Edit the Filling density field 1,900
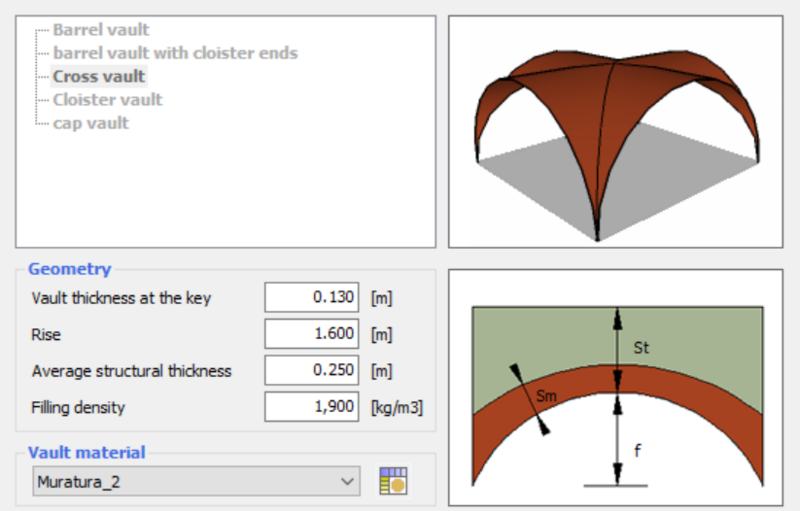 [x=312, y=407]
